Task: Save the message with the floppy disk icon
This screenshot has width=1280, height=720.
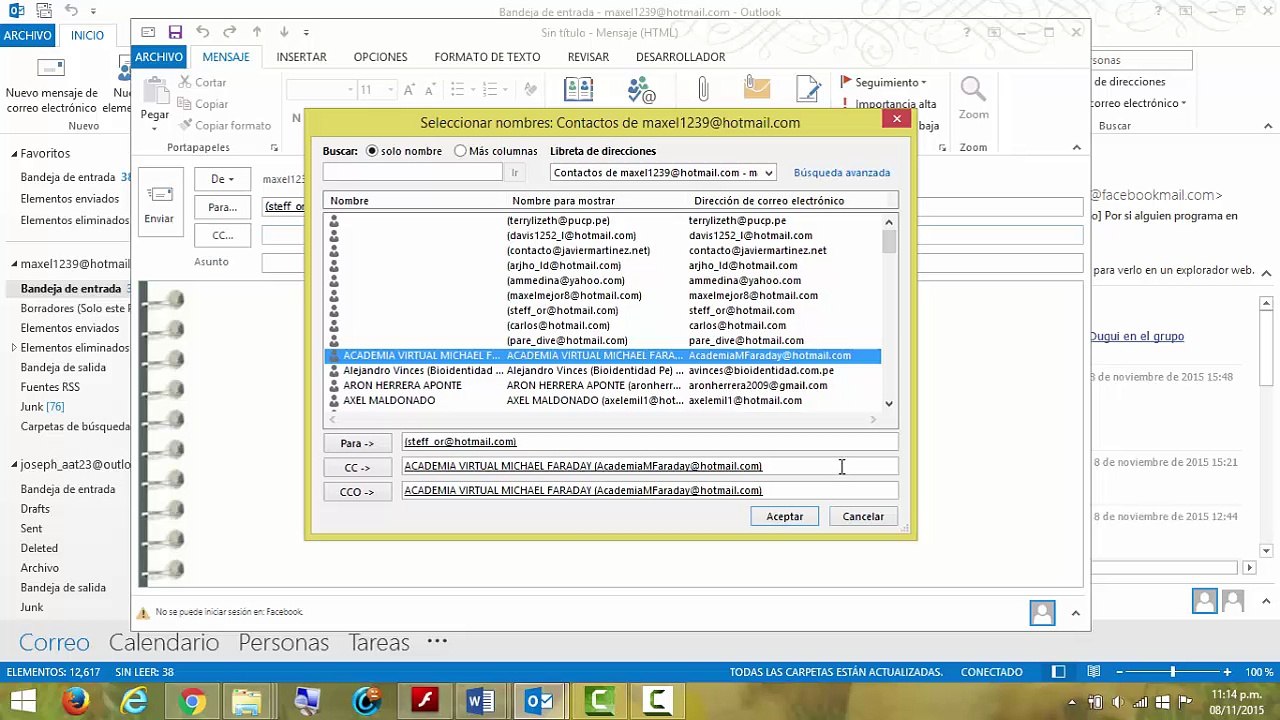Action: click(175, 32)
